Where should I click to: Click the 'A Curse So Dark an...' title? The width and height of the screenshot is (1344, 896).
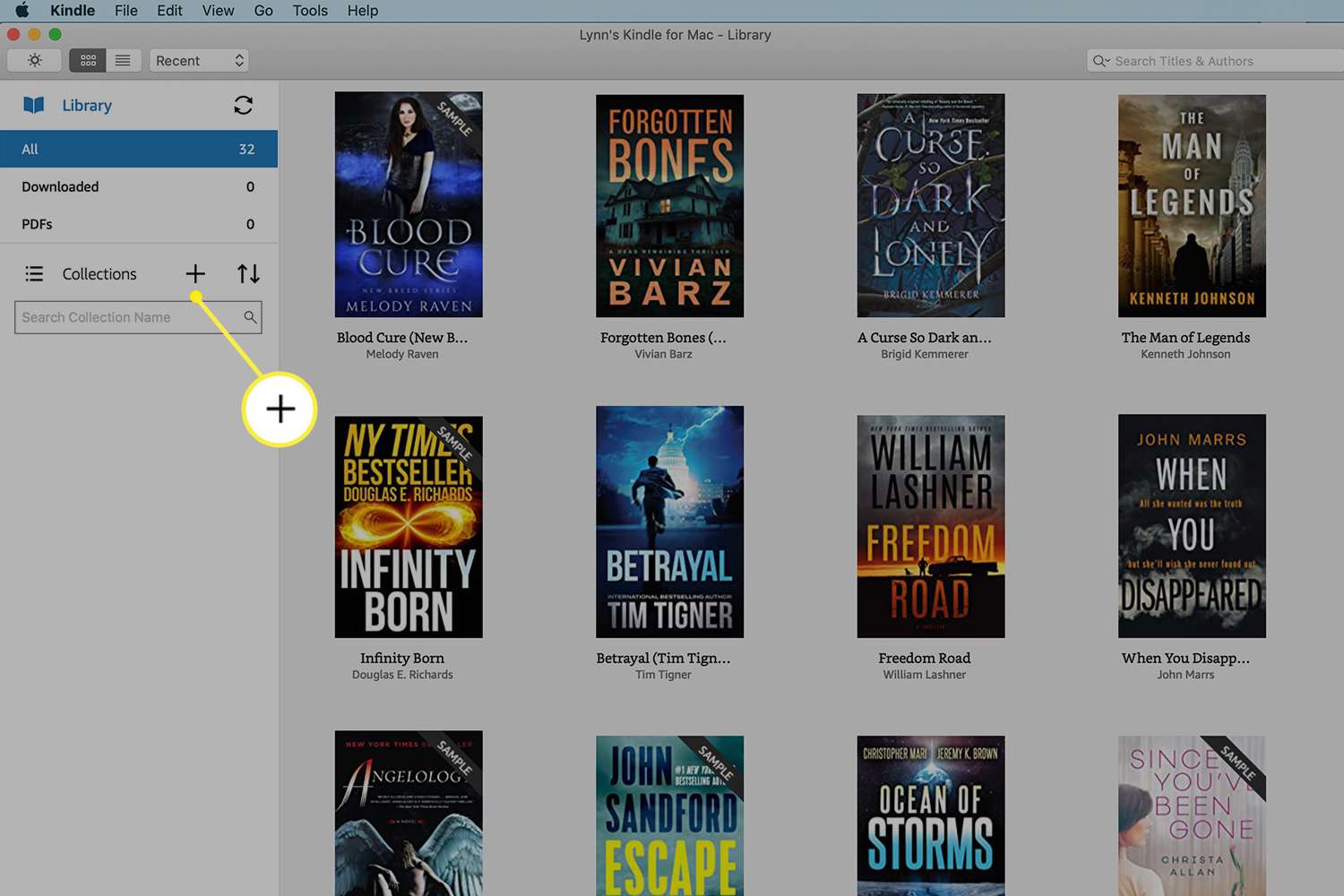click(925, 338)
